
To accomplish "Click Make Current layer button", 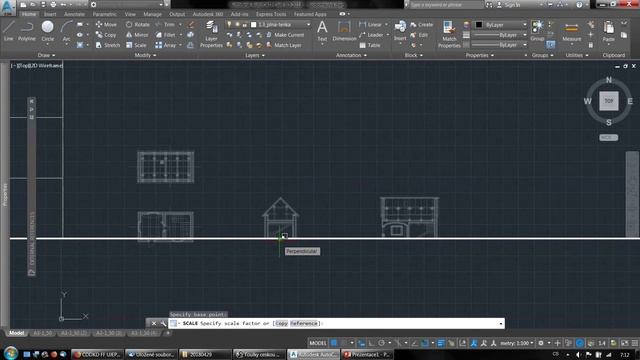I will click(285, 35).
